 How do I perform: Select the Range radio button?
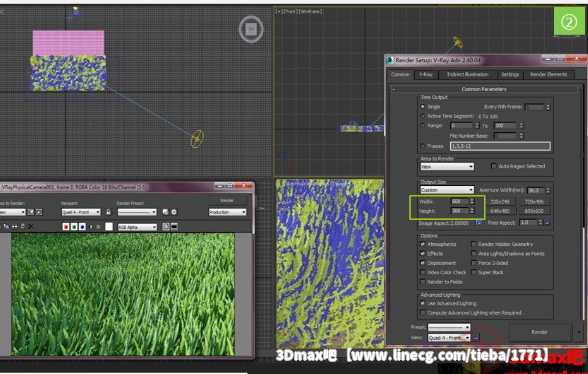[x=423, y=126]
